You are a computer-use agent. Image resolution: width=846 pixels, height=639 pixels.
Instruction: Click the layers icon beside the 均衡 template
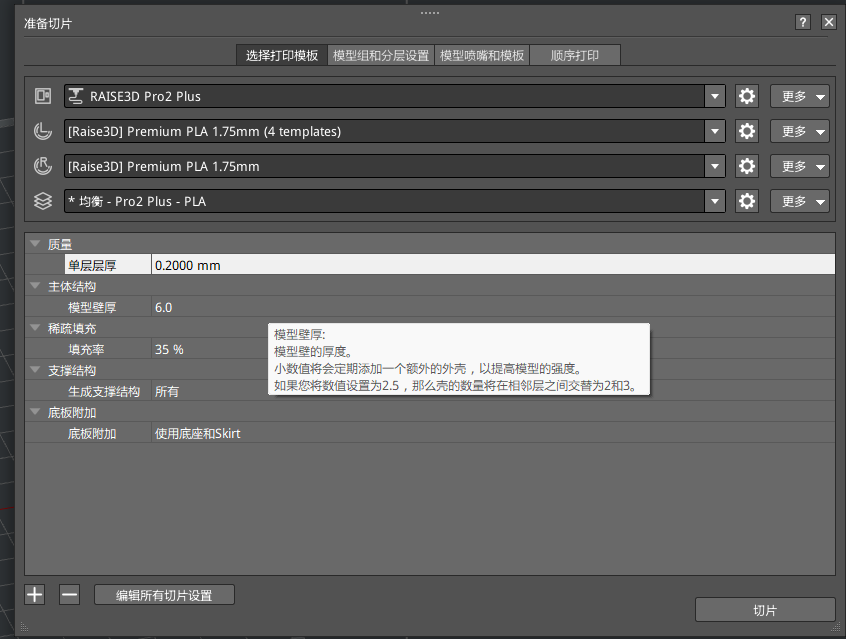[x=43, y=201]
